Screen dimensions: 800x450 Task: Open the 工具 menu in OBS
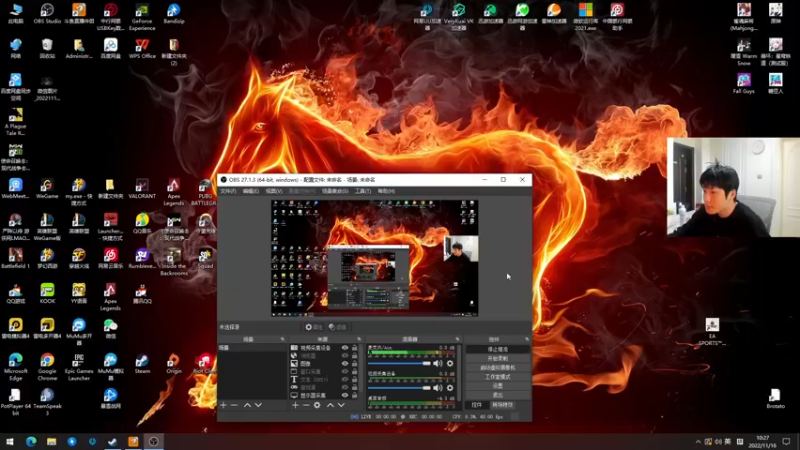[362, 191]
